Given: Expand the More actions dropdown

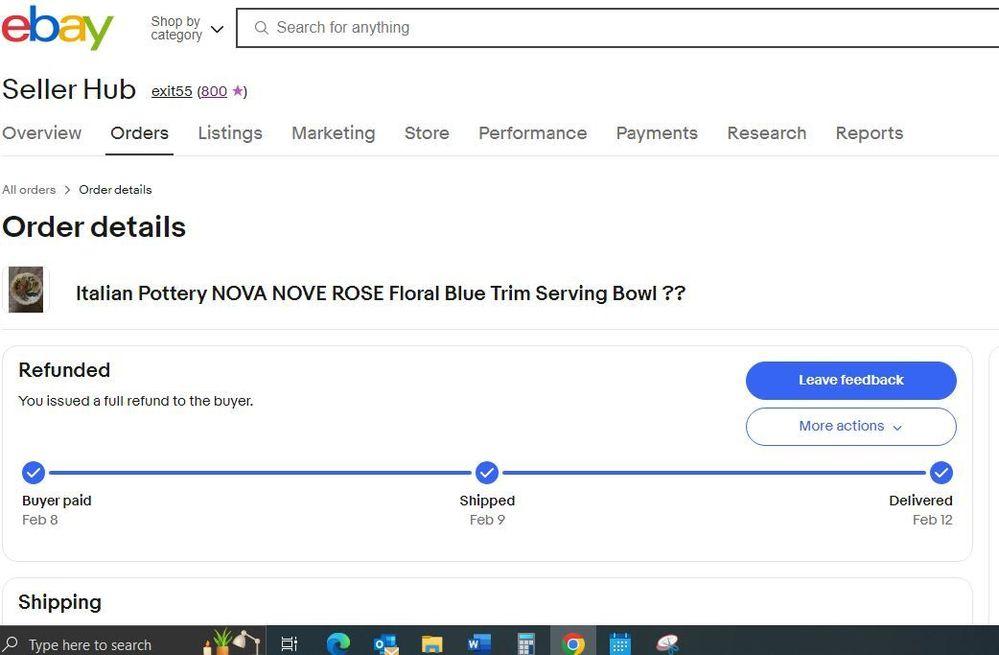Looking at the screenshot, I should [851, 426].
